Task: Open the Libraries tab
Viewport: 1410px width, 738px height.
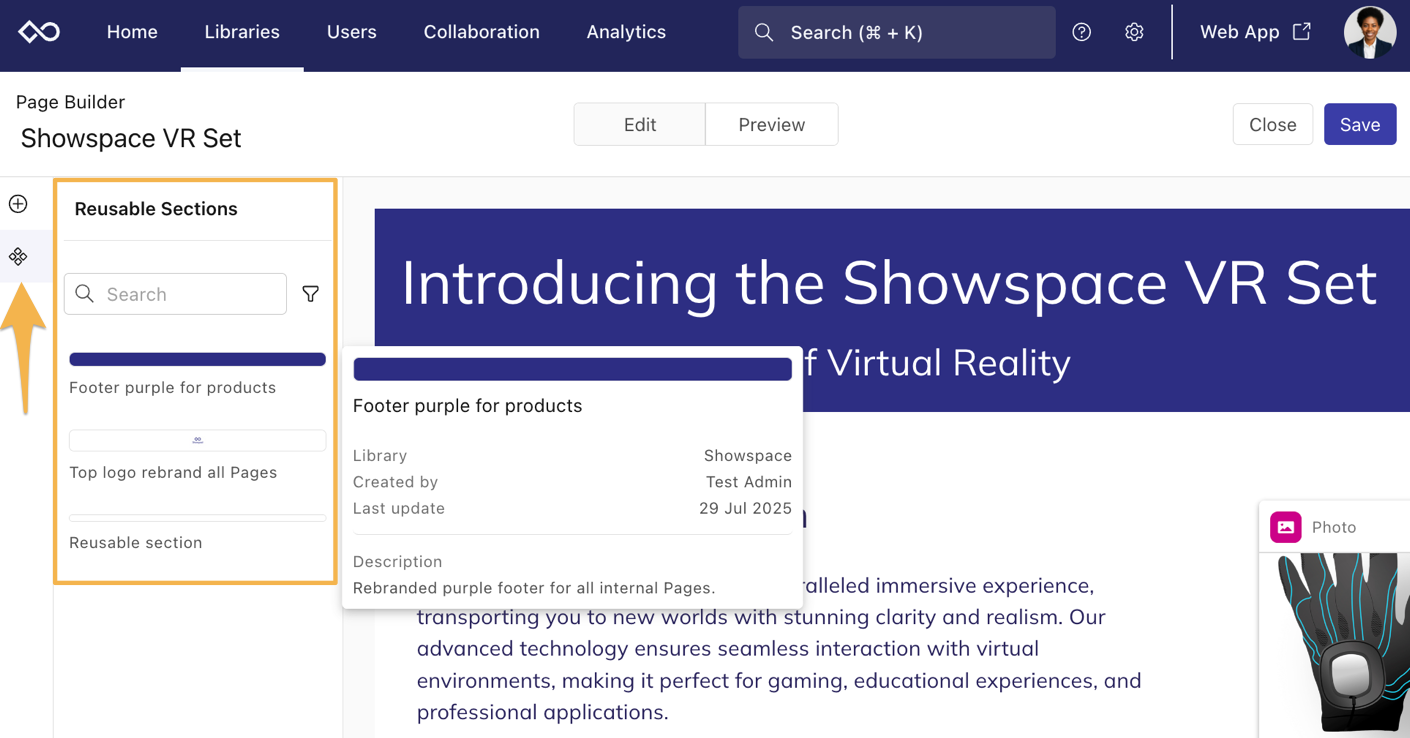Action: click(x=242, y=32)
